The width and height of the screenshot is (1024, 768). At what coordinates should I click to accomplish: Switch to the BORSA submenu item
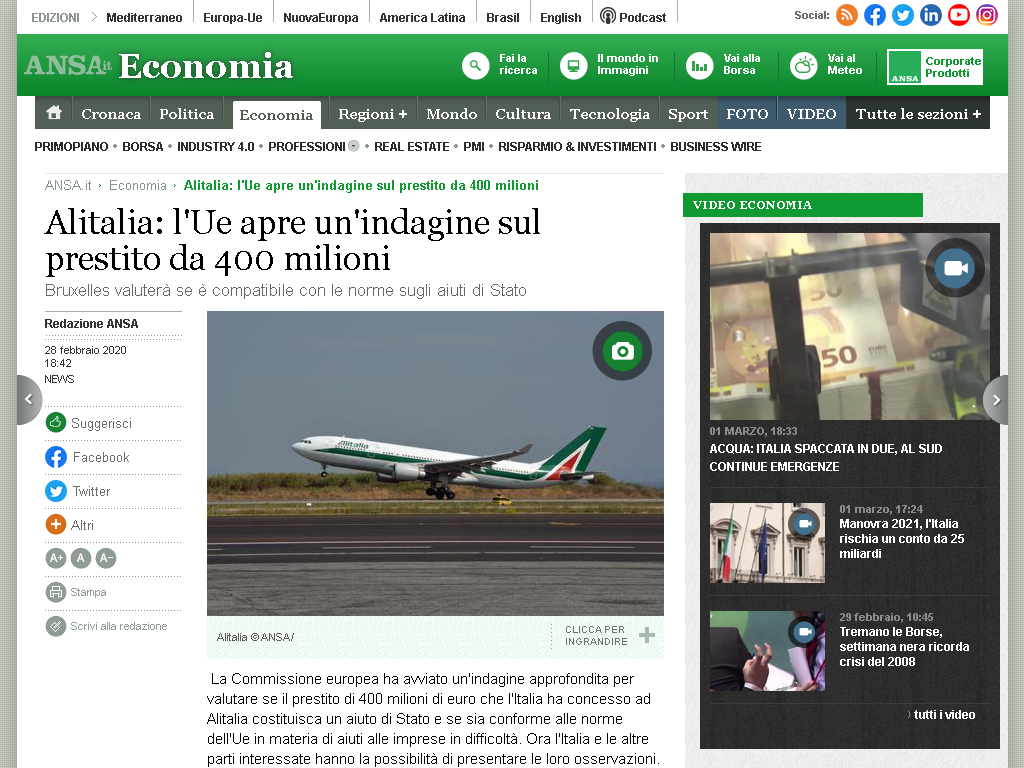click(142, 147)
